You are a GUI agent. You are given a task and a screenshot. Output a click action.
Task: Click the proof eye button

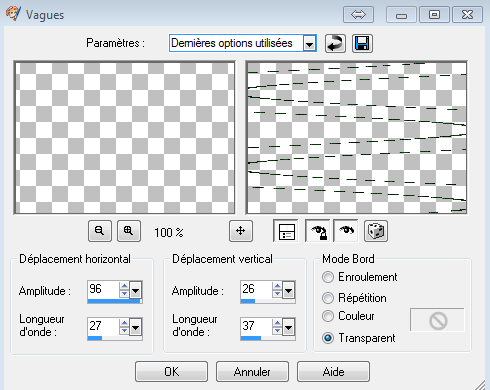[346, 231]
